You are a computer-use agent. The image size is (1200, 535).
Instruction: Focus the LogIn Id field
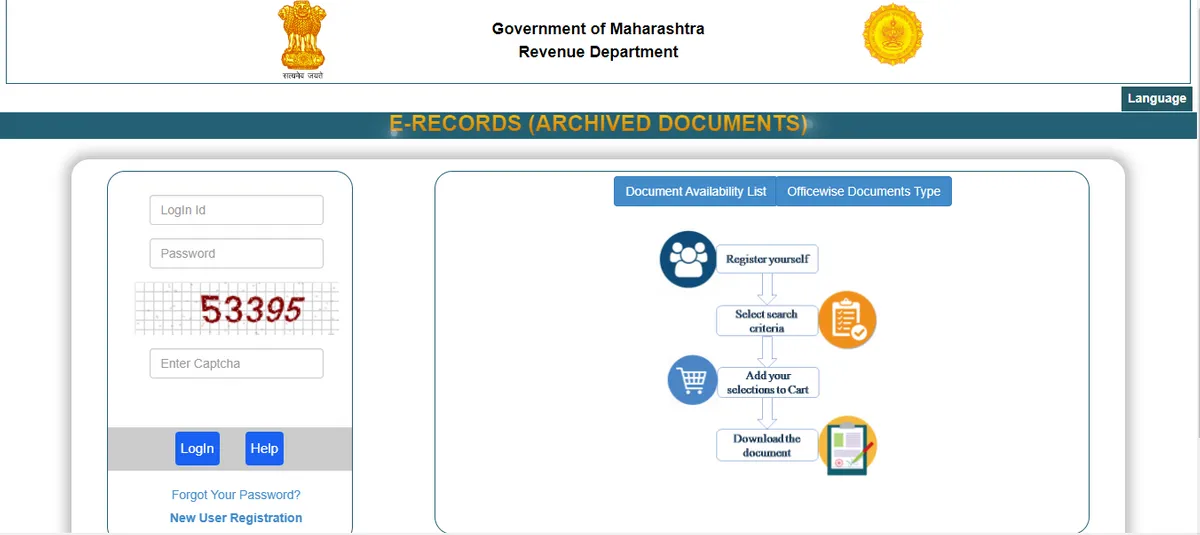236,210
